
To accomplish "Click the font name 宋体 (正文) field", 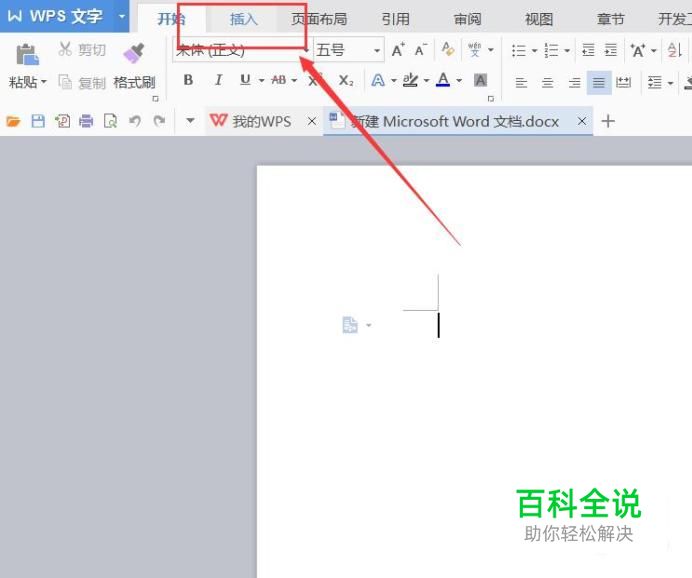I will click(241, 50).
